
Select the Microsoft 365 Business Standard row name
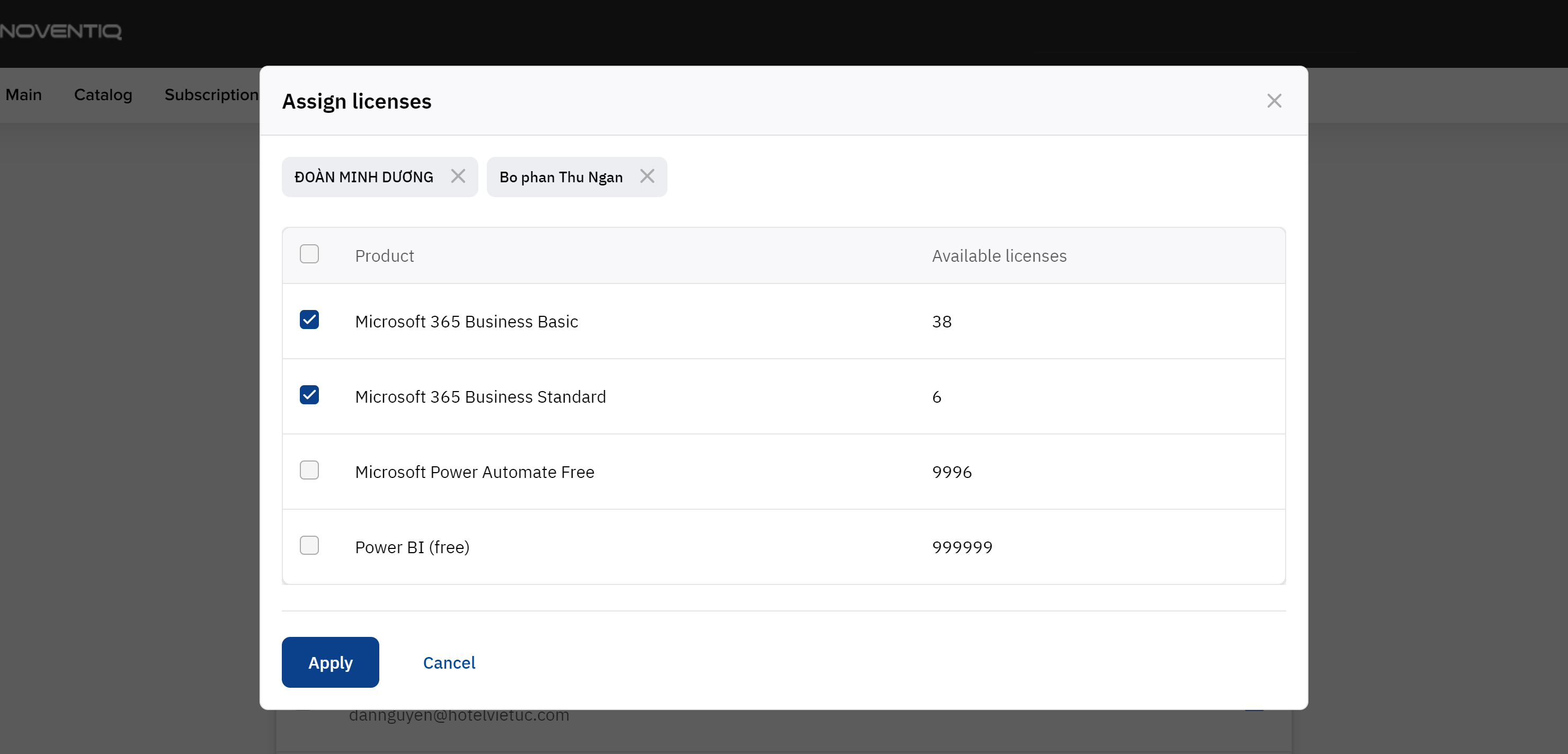coord(479,396)
